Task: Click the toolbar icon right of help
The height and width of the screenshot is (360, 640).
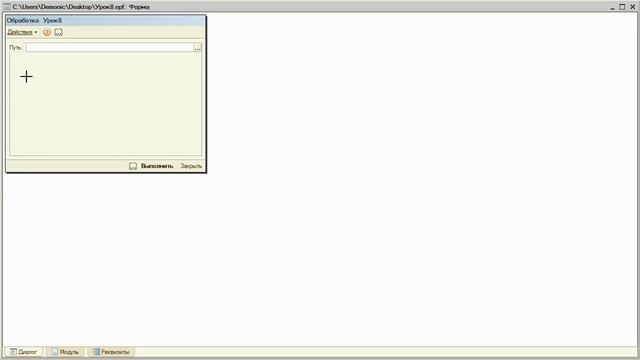Action: click(x=58, y=32)
